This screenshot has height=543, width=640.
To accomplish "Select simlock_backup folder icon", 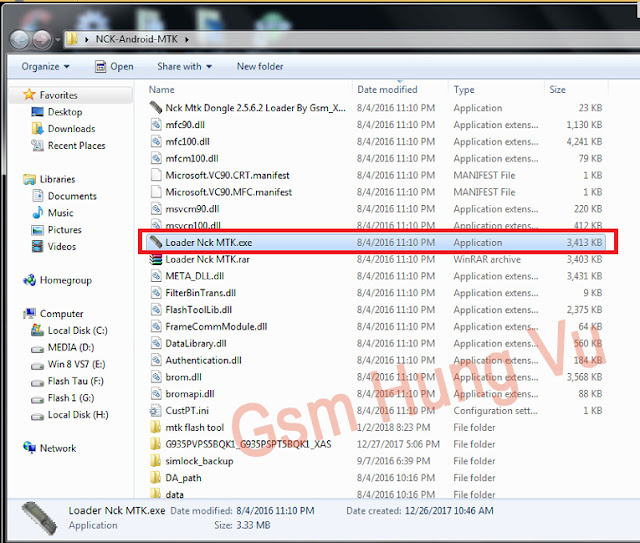I will (156, 461).
